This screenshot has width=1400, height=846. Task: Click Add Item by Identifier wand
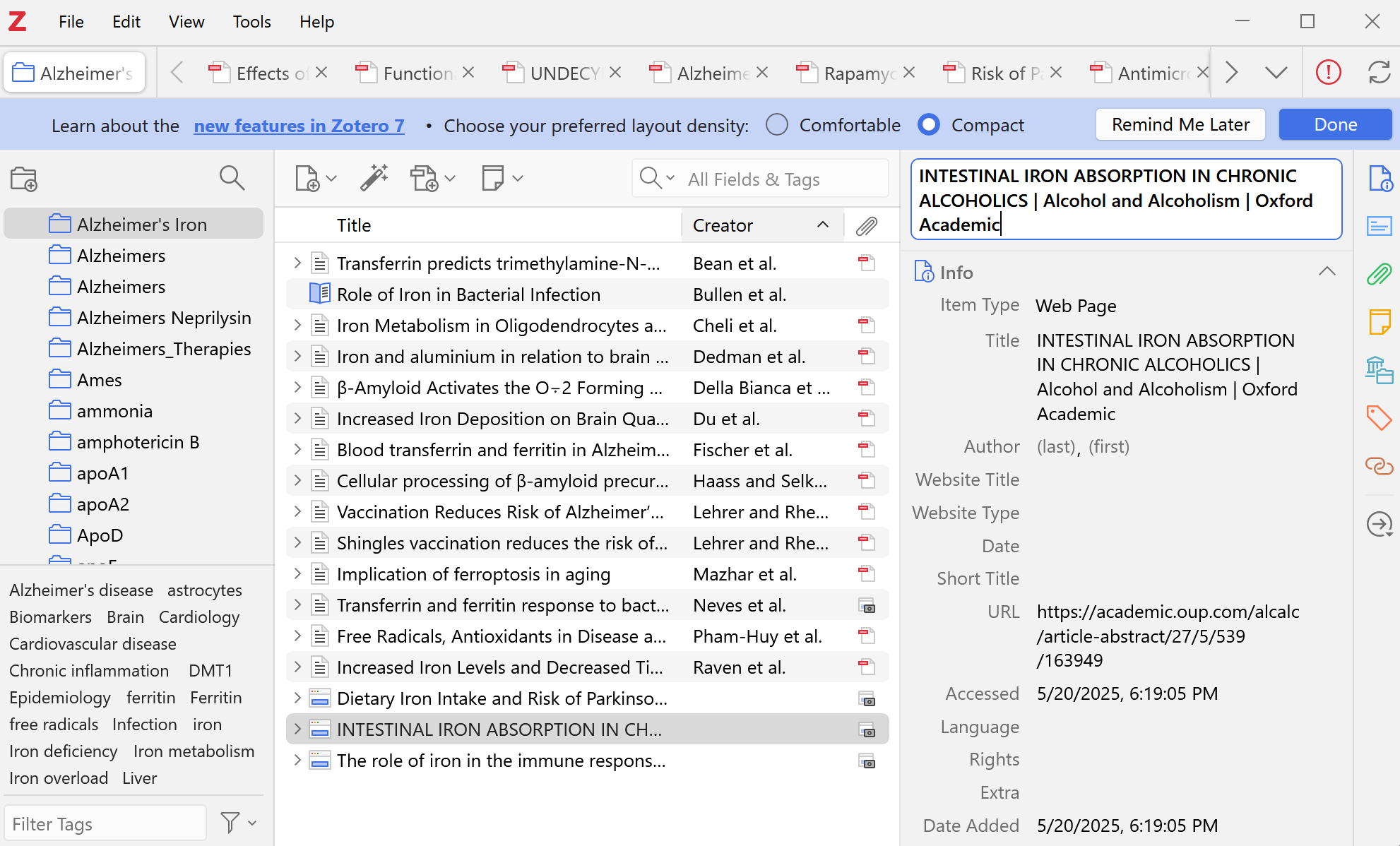[374, 178]
